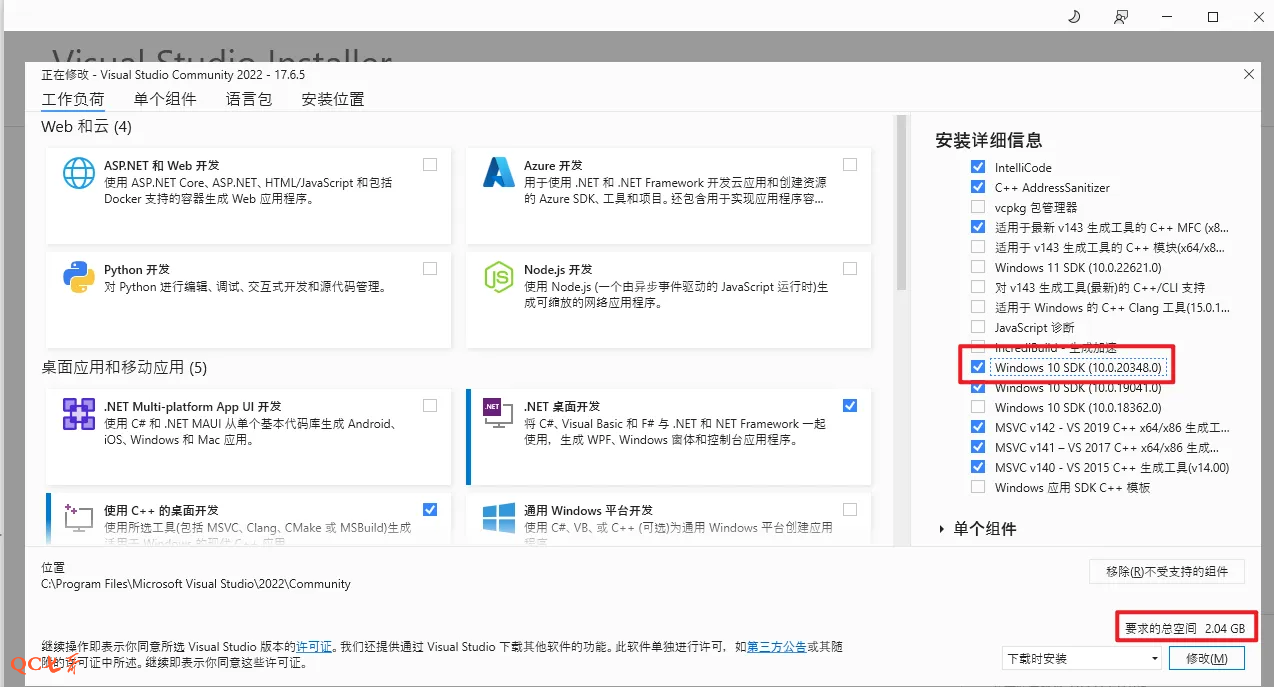Open the 安装位置 tab
The width and height of the screenshot is (1274, 687).
tap(333, 99)
